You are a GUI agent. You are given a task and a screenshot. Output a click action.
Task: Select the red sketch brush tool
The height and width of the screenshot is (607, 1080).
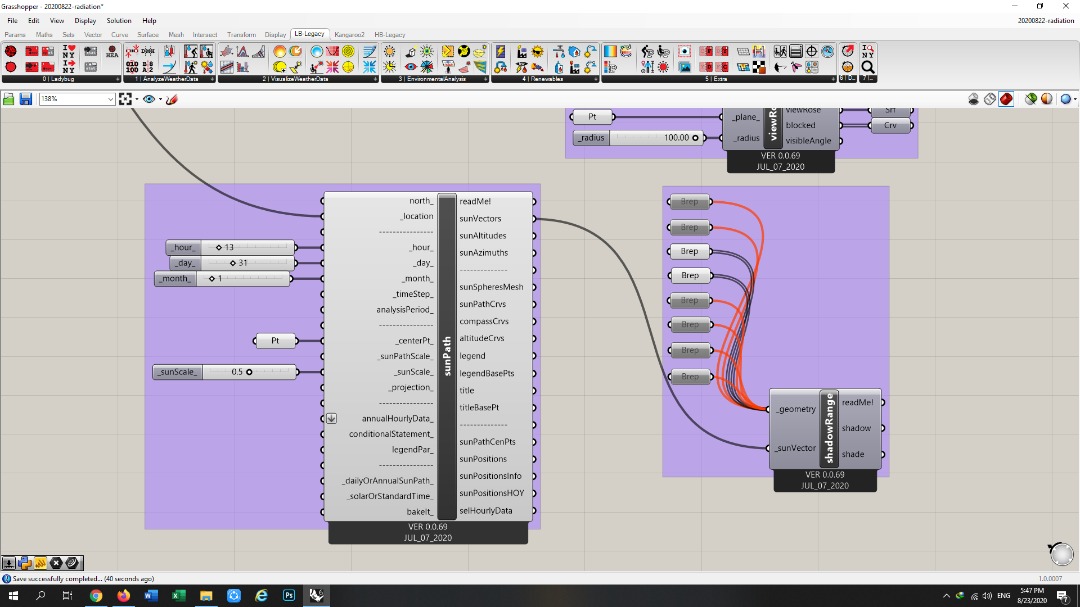(172, 99)
